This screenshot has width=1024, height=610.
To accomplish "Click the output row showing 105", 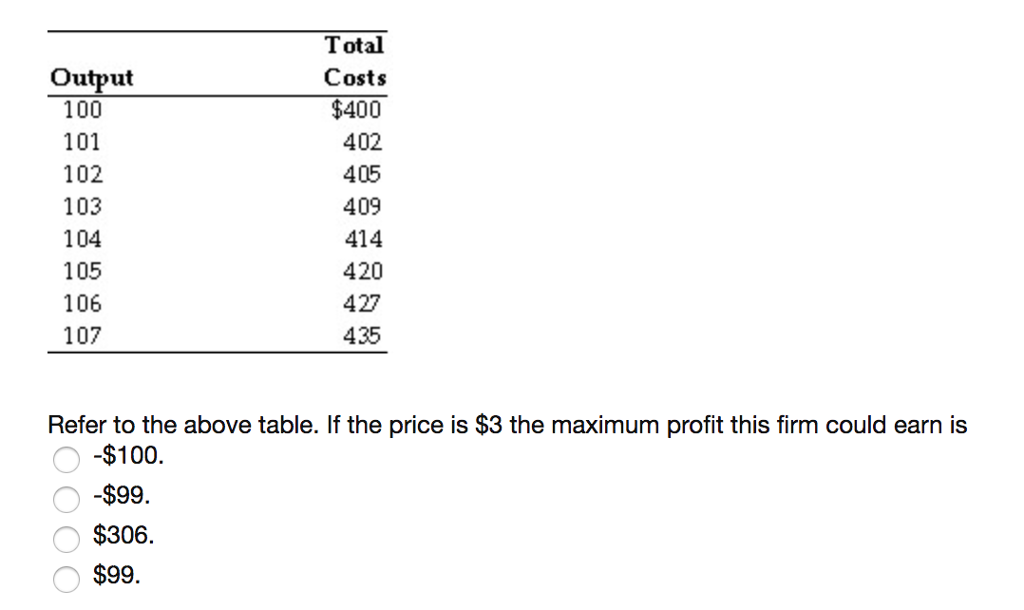I will click(84, 271).
